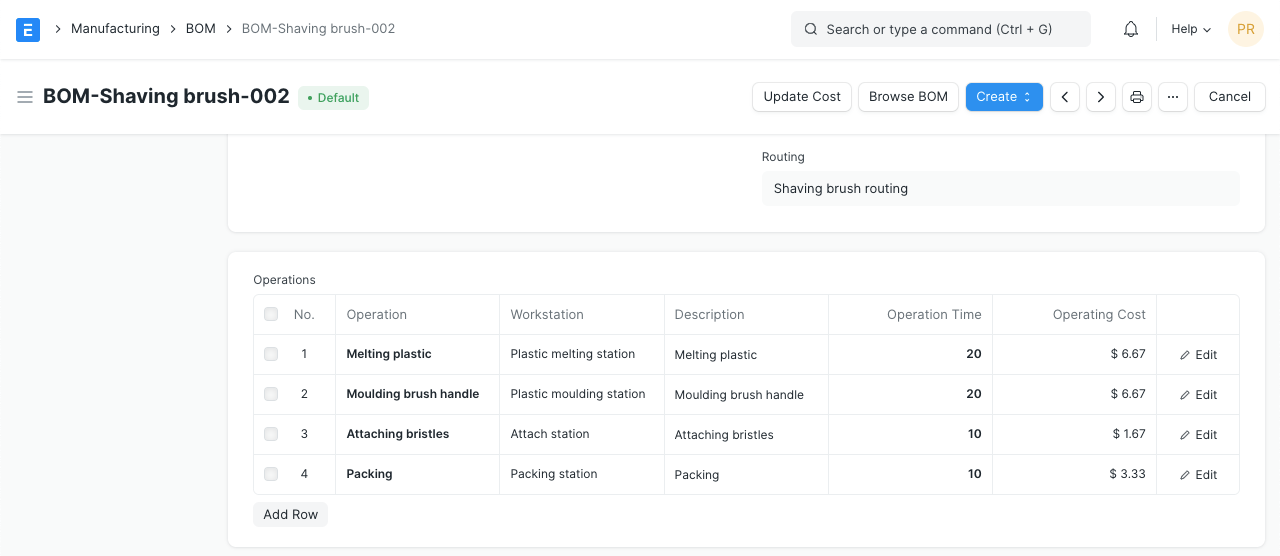The image size is (1280, 556).
Task: Open the notifications bell icon
Action: click(1131, 29)
